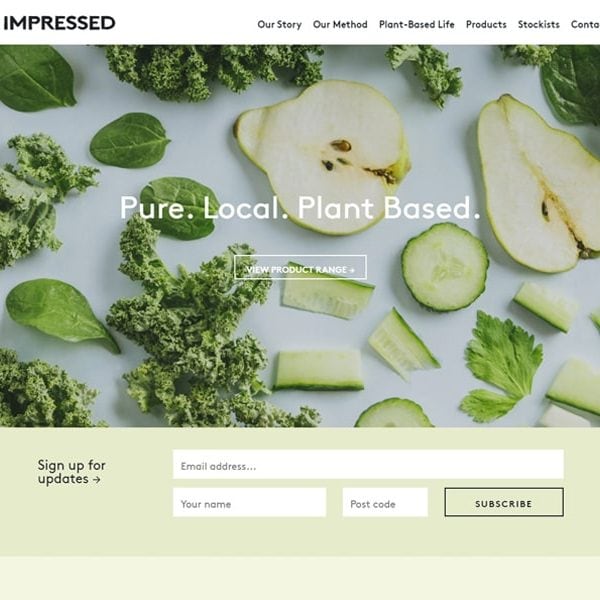The width and height of the screenshot is (600, 600).
Task: Click the Sign up for updates text
Action: coord(72,472)
